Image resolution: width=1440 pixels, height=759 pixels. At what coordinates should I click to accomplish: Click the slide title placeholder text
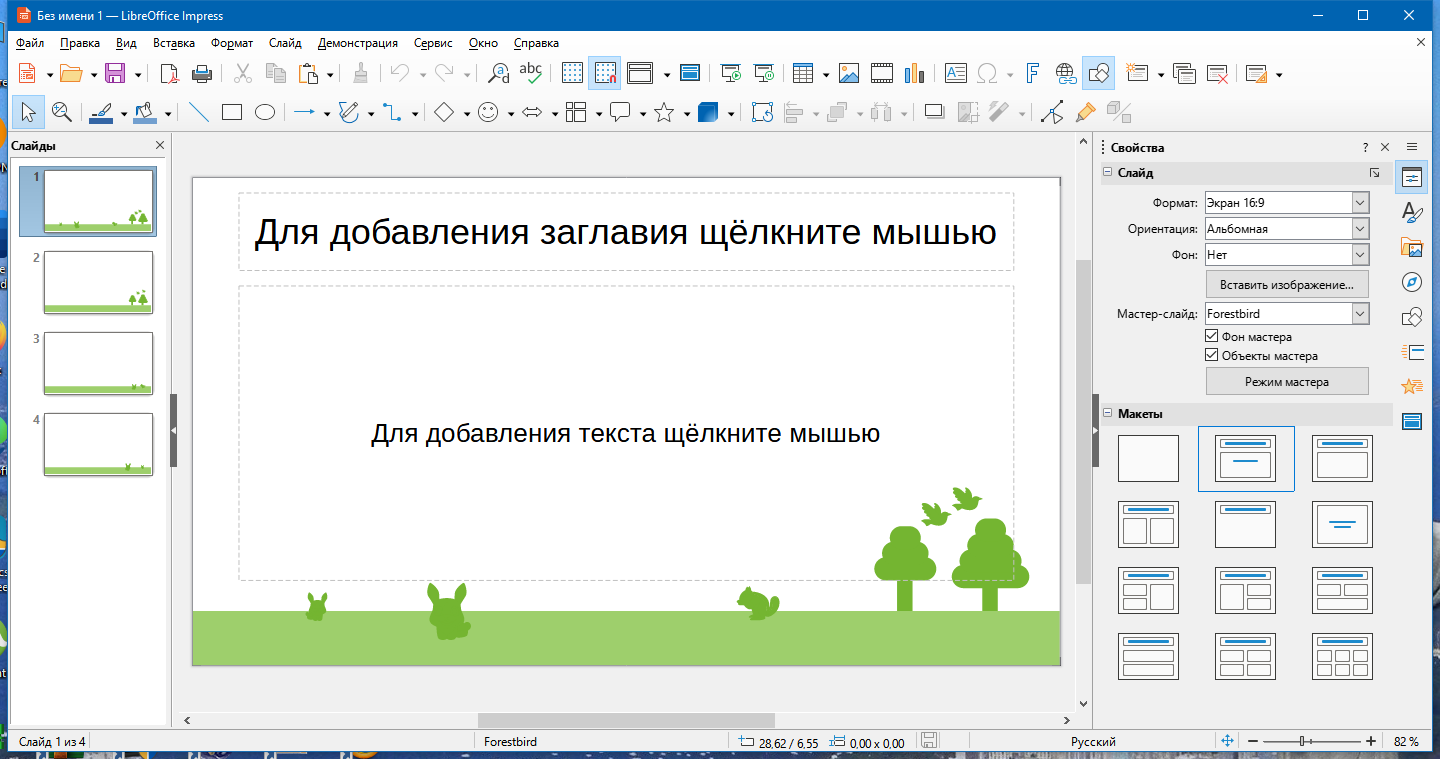pyautogui.click(x=625, y=232)
